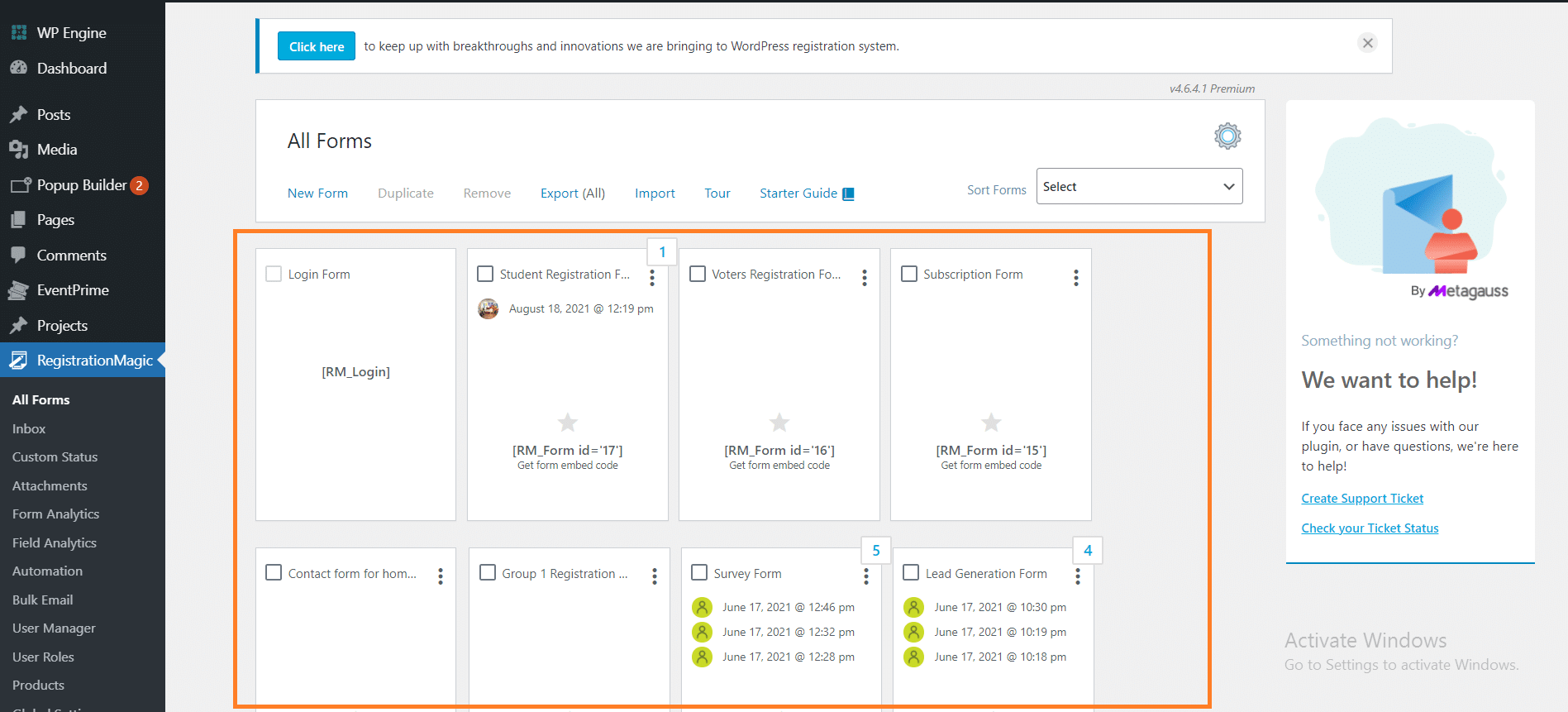Open Subscription Form three-dot options menu
Viewport: 1568px width, 712px height.
coord(1075,278)
